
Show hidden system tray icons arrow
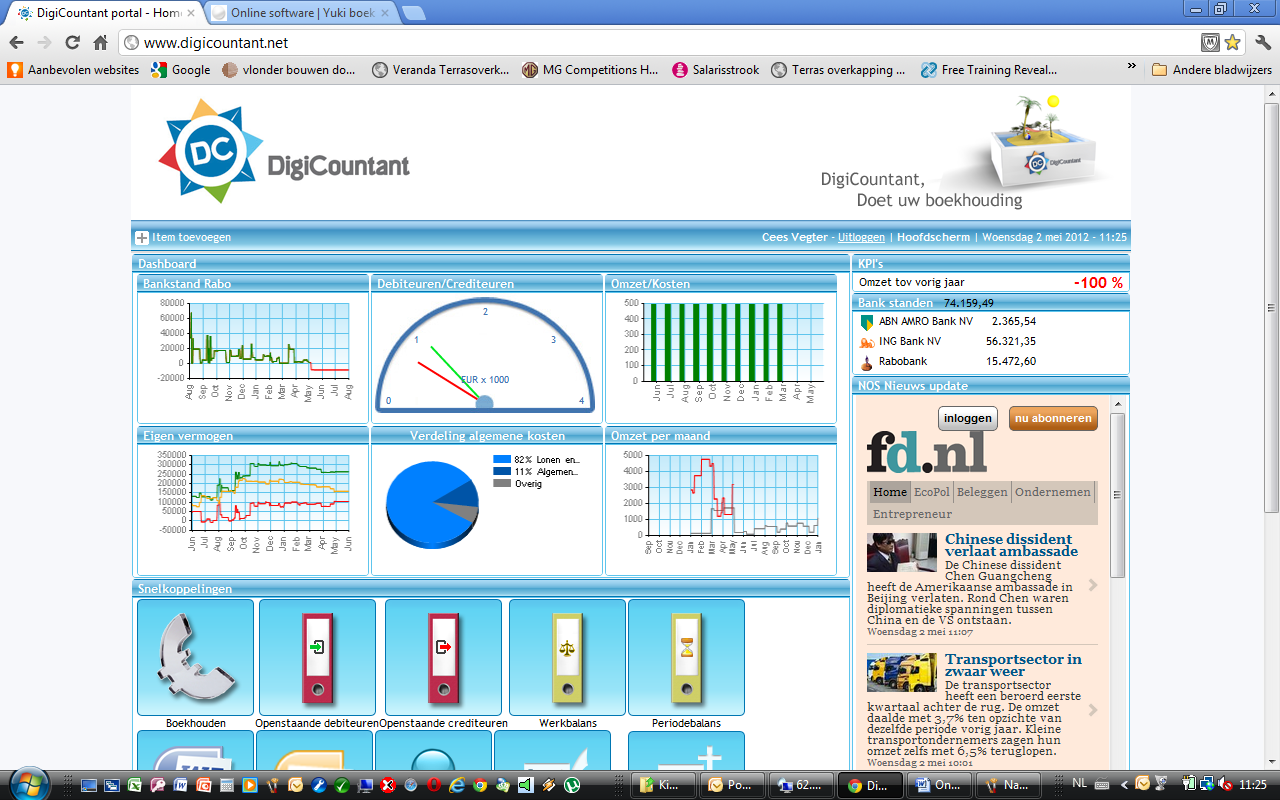tap(1125, 785)
